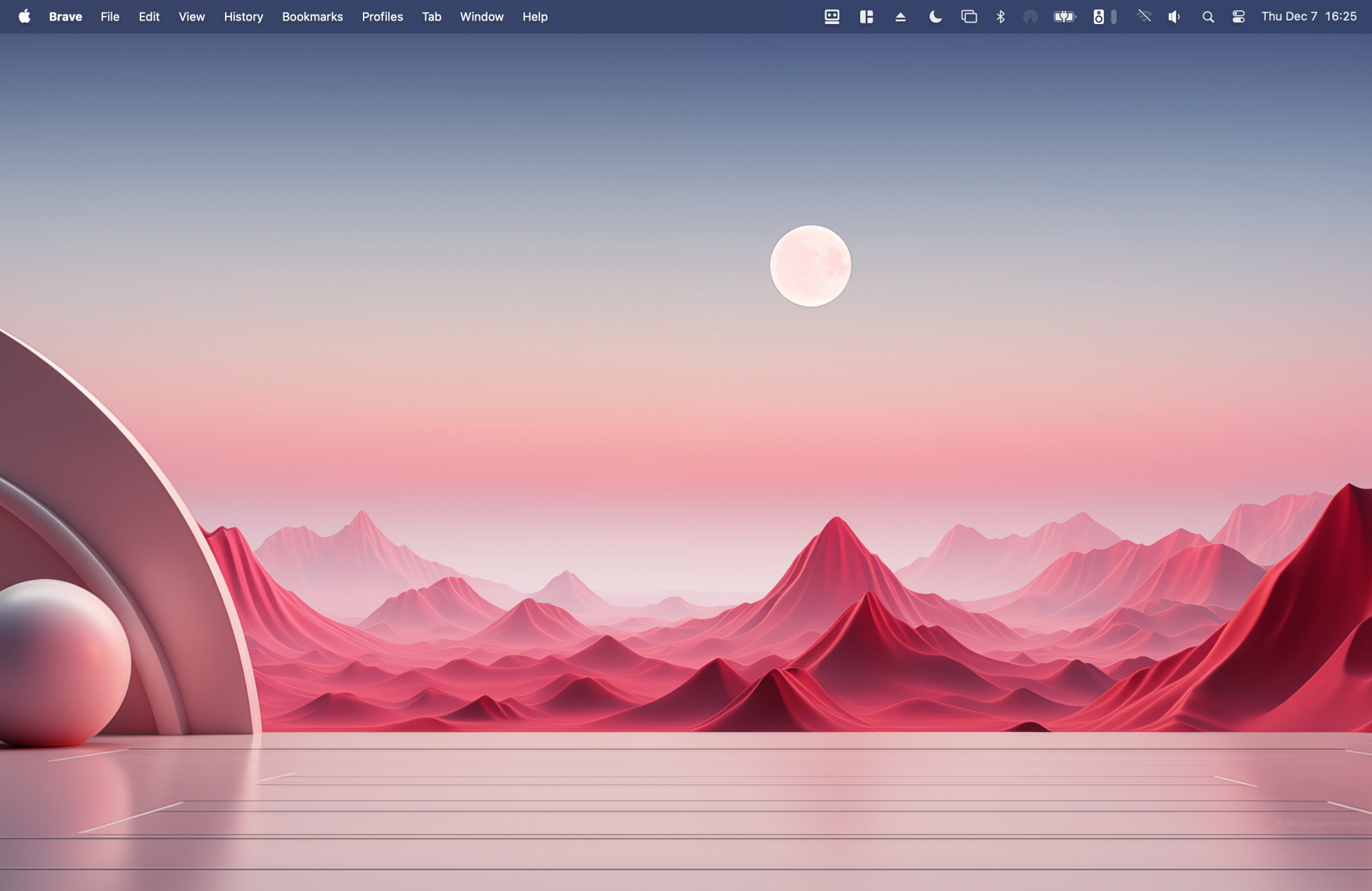Open Spotlight search magnifier
The image size is (1372, 891).
pyautogui.click(x=1207, y=16)
